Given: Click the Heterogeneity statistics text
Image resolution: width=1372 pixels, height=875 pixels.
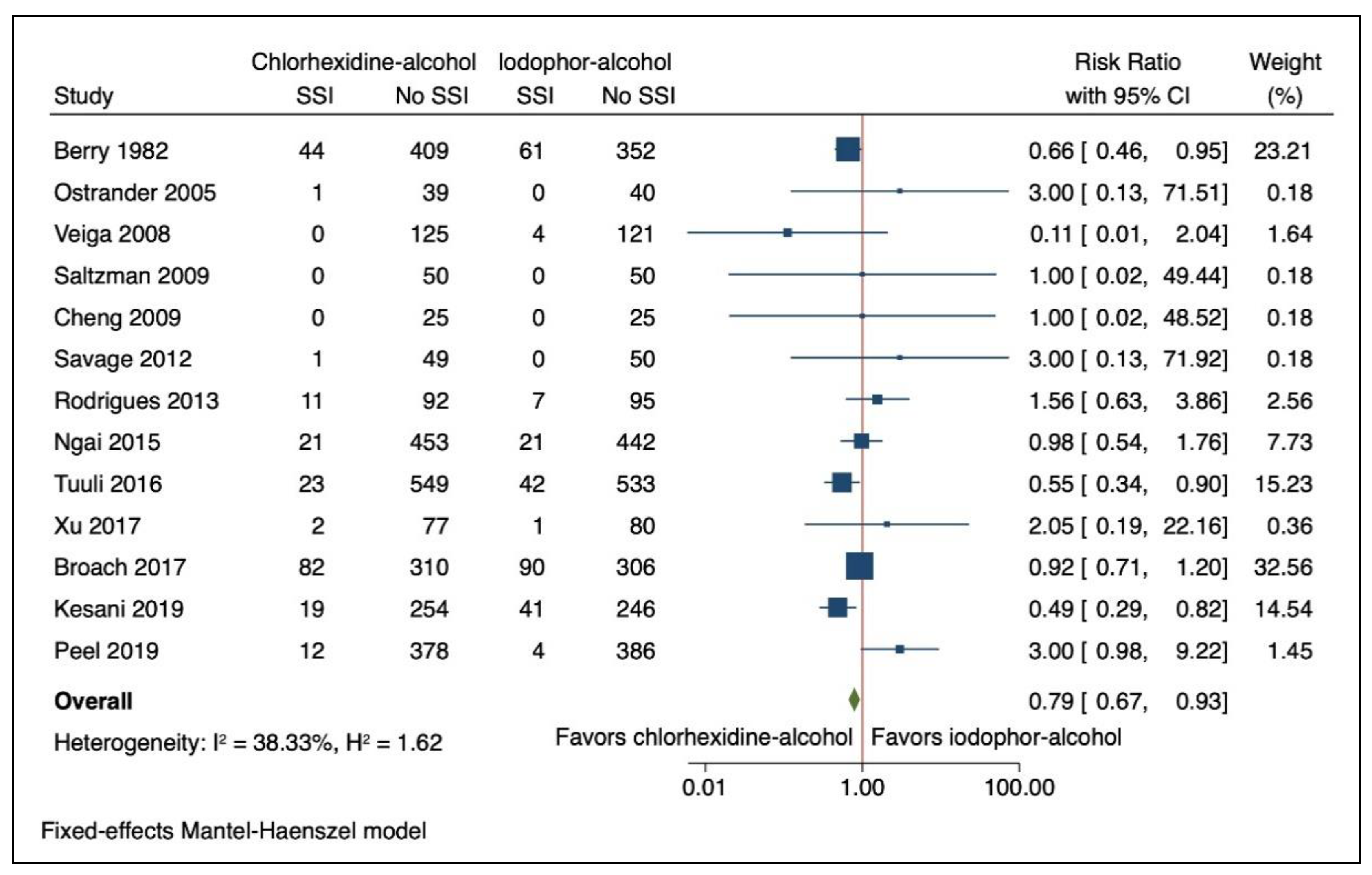Looking at the screenshot, I should coord(248,743).
